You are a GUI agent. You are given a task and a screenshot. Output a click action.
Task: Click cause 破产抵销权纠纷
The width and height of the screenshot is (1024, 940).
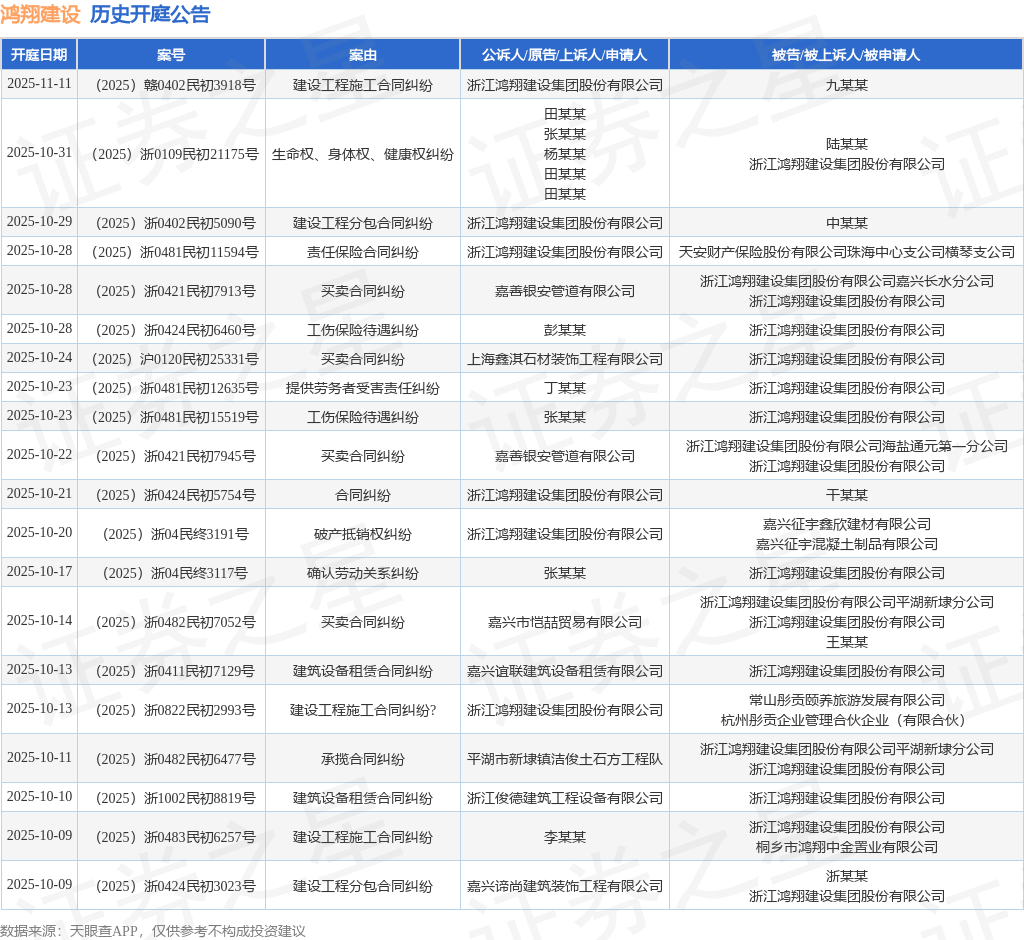[x=362, y=534]
